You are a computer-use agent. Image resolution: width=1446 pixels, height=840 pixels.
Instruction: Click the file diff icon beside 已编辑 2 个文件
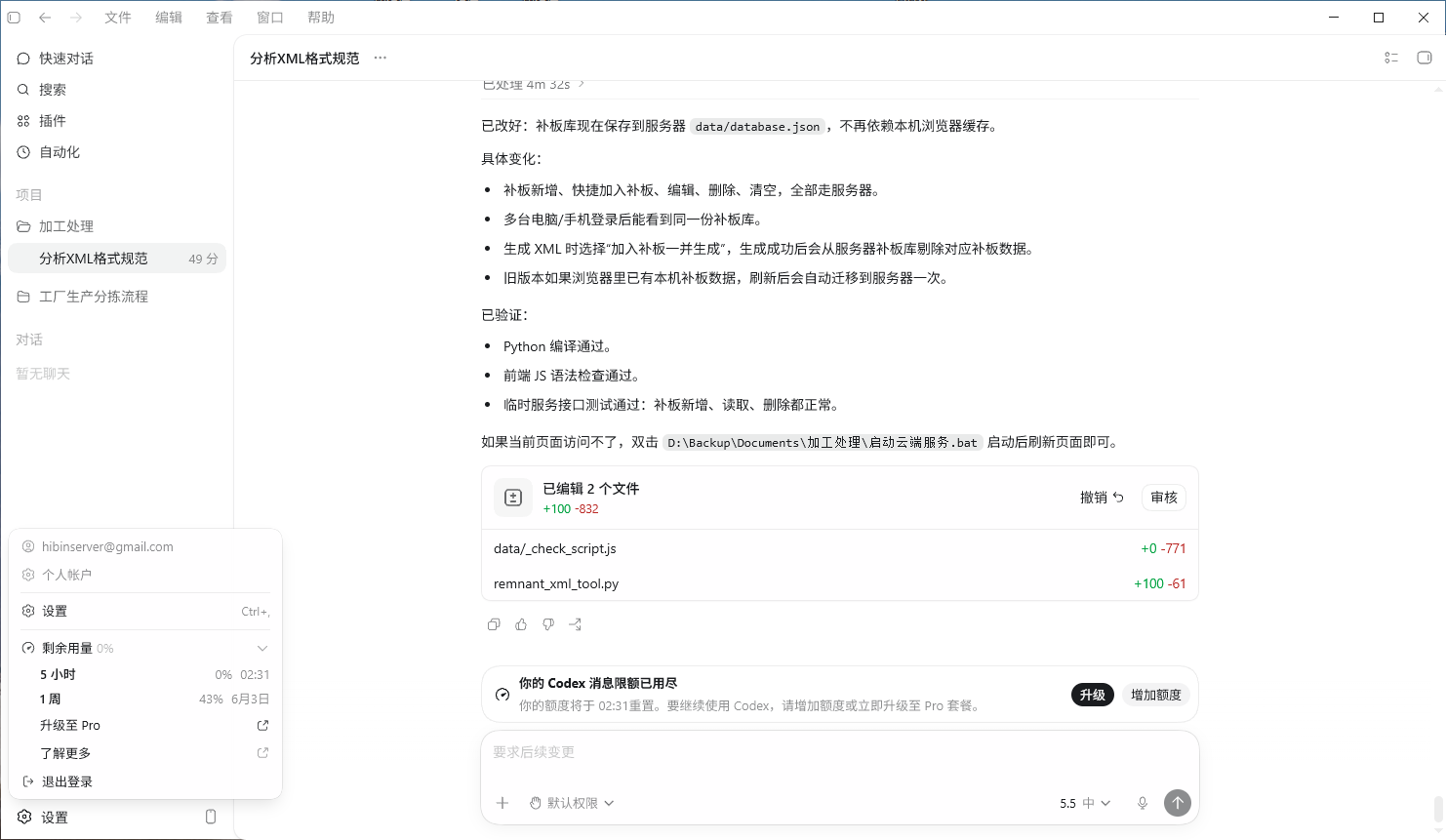coord(513,498)
